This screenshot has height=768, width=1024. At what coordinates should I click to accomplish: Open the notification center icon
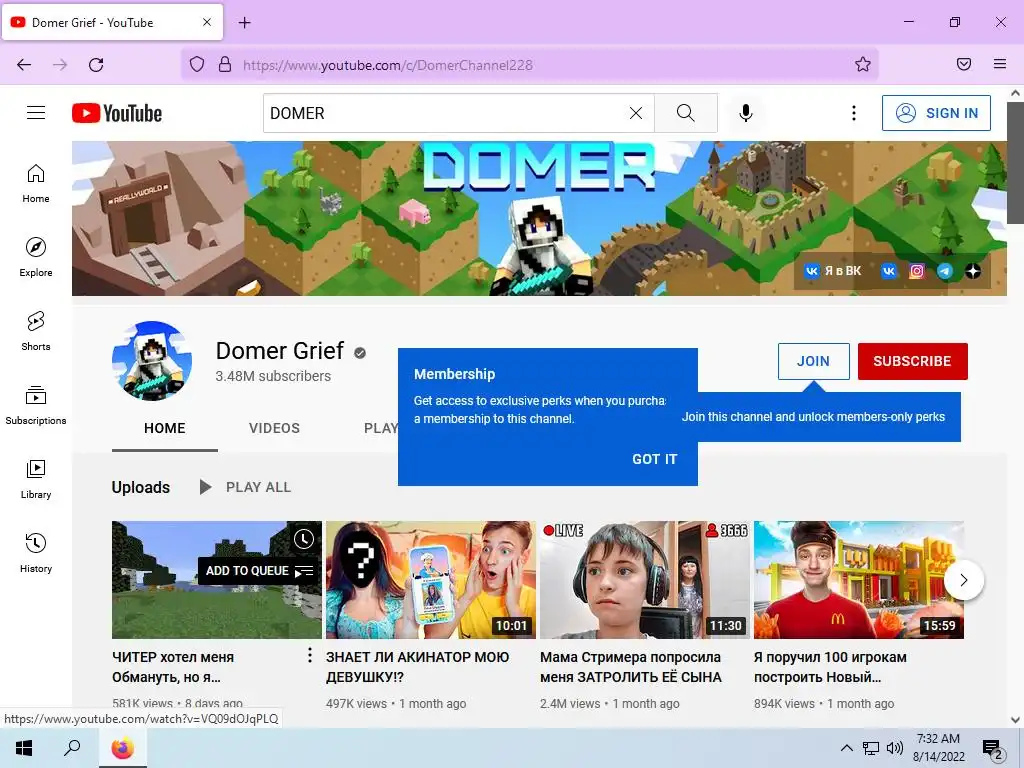[992, 748]
